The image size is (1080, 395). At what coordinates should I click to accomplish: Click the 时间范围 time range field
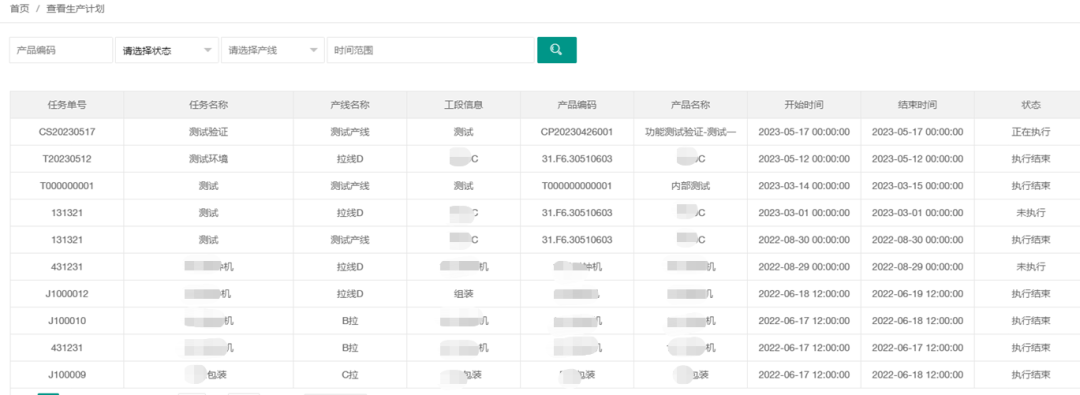coord(430,50)
